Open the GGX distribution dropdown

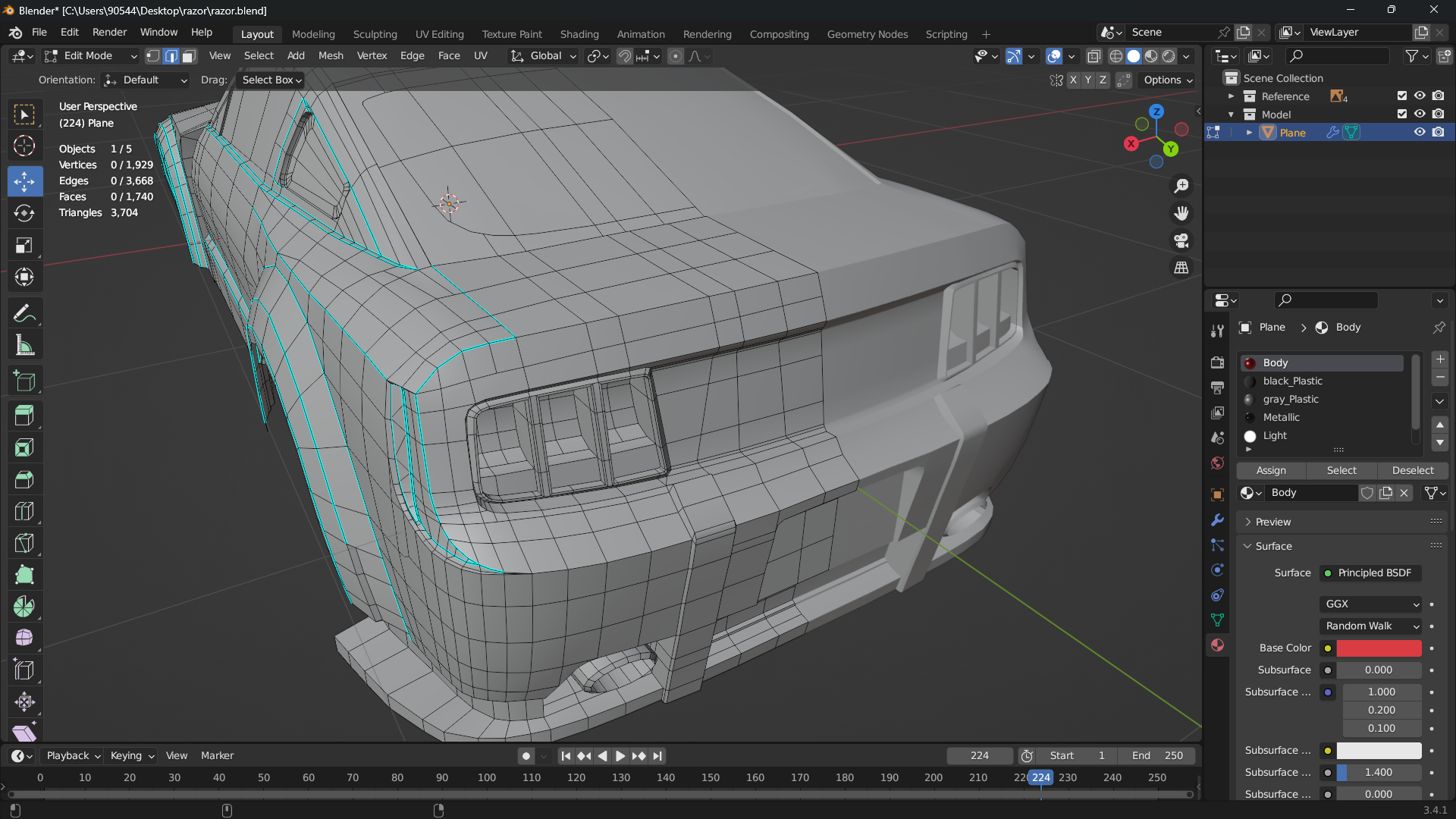1371,604
